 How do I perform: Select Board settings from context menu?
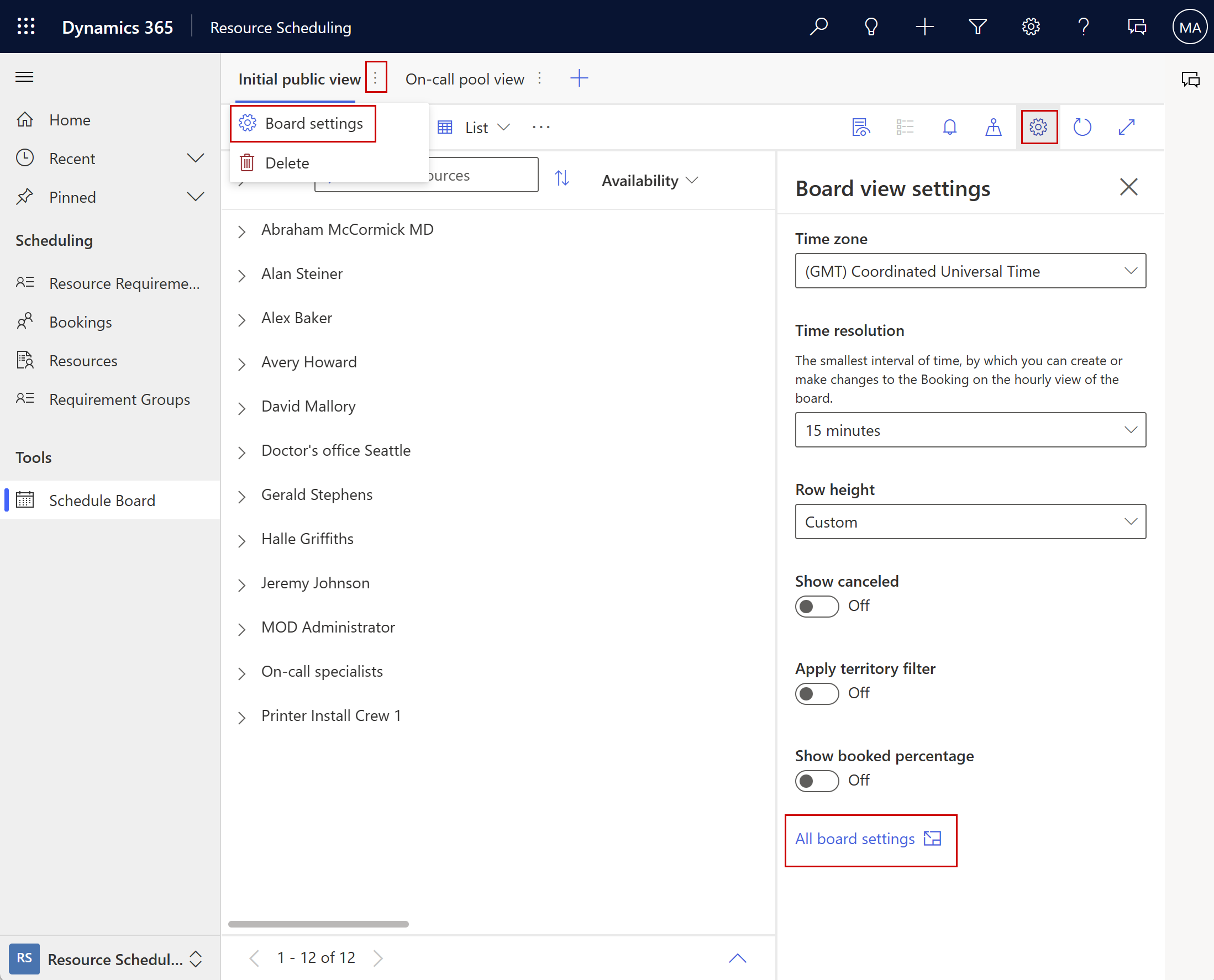[x=314, y=123]
